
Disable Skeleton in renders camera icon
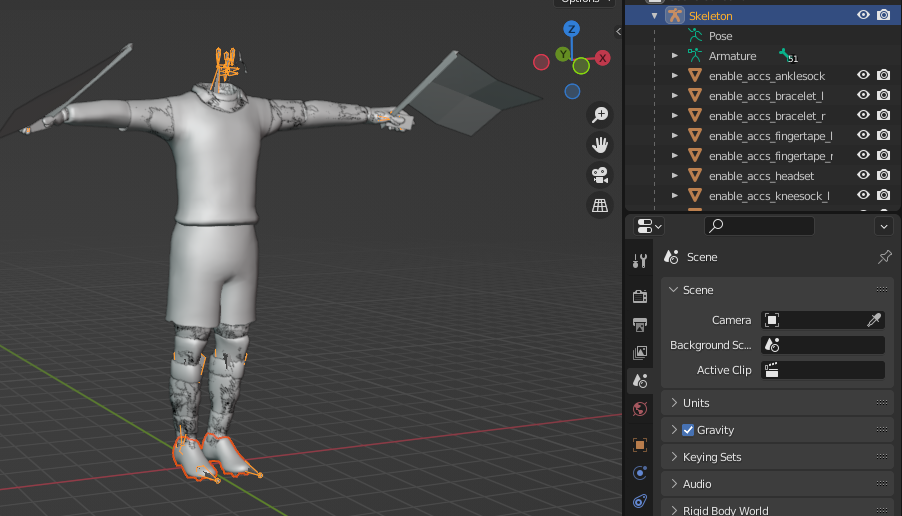click(x=884, y=15)
